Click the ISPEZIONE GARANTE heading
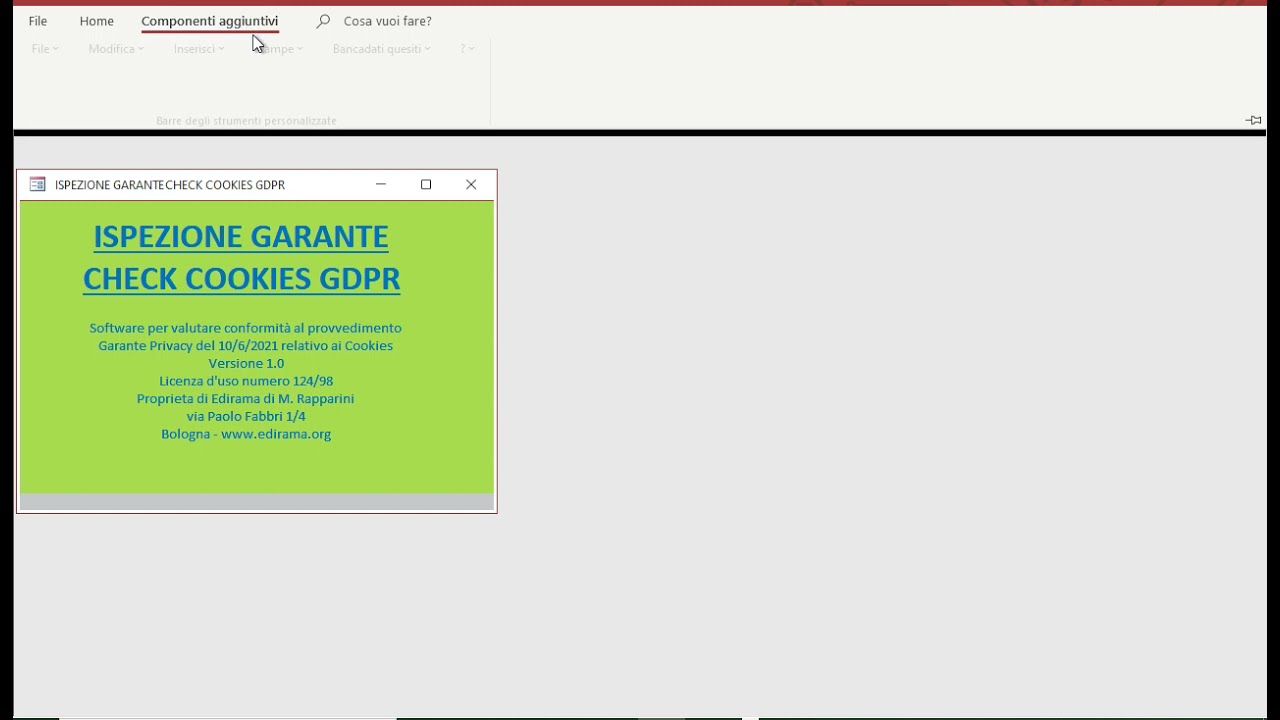 [241, 237]
